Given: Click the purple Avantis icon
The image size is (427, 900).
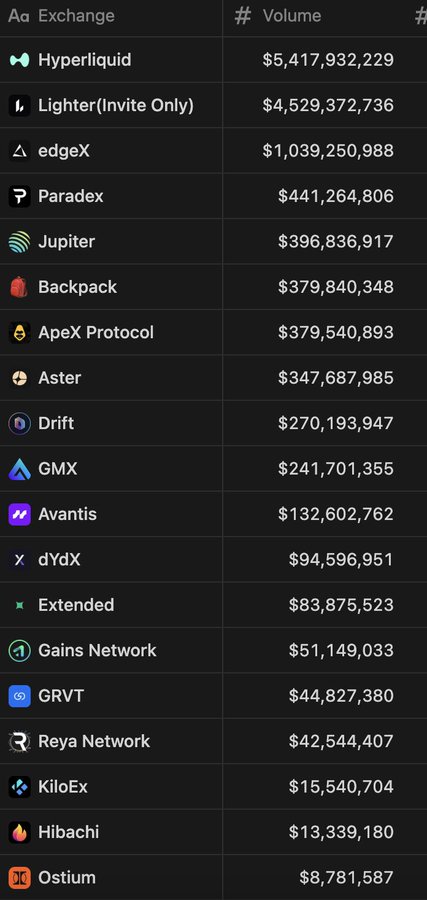Looking at the screenshot, I should pyautogui.click(x=20, y=514).
